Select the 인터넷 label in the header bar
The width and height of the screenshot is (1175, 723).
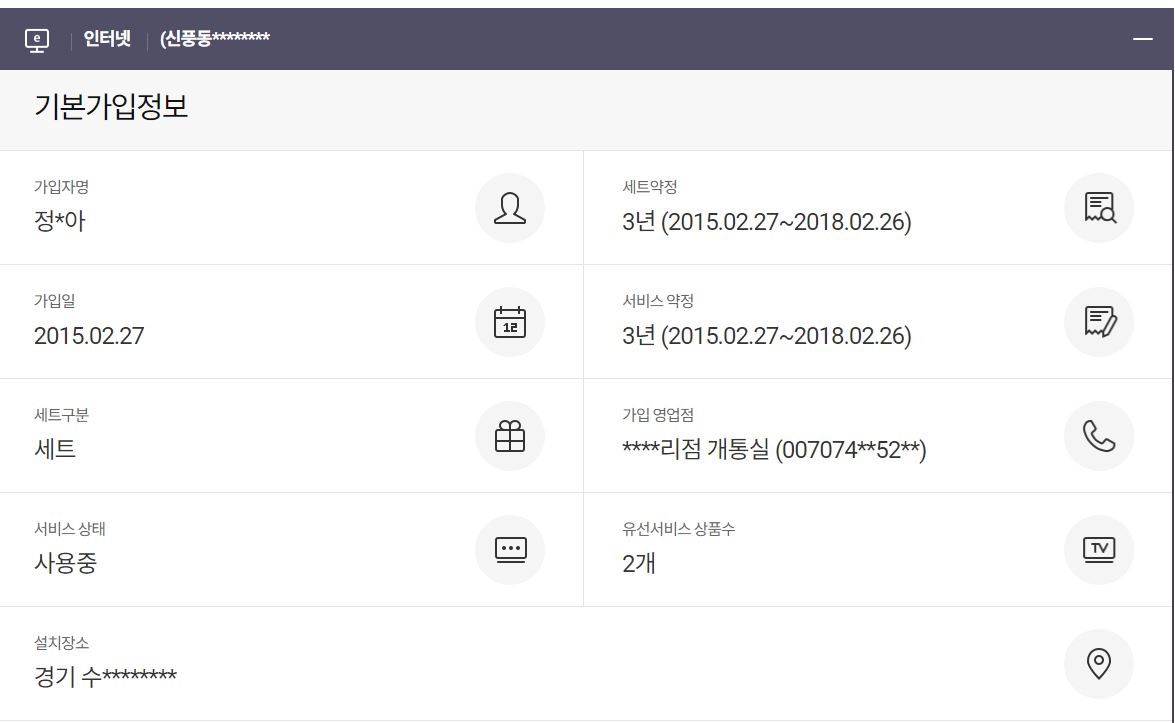(x=107, y=39)
